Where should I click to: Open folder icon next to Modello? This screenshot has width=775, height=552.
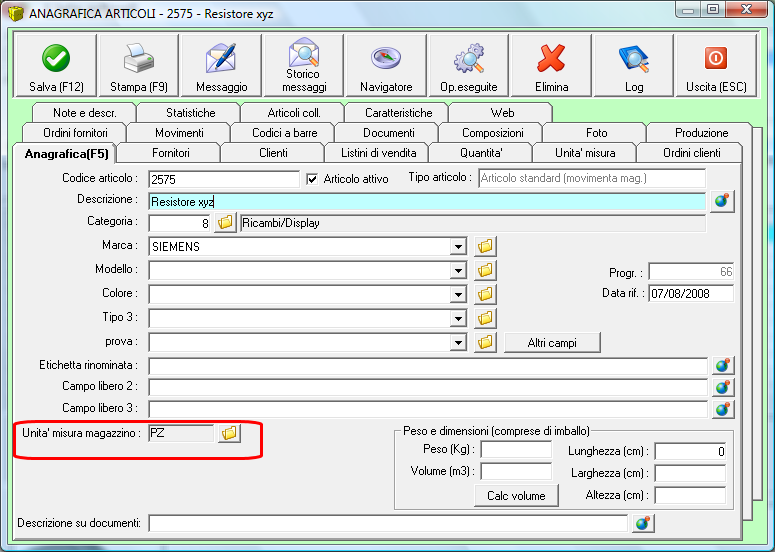(485, 270)
